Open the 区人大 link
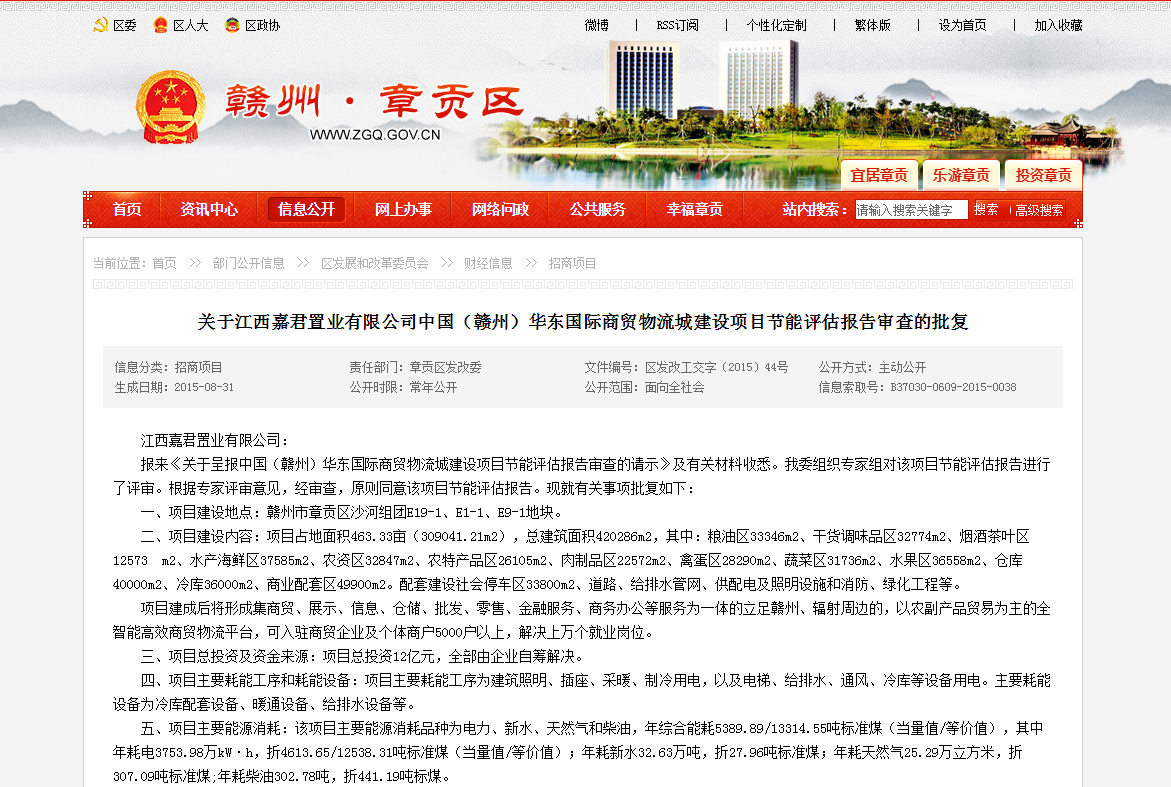This screenshot has width=1171, height=787. [190, 25]
